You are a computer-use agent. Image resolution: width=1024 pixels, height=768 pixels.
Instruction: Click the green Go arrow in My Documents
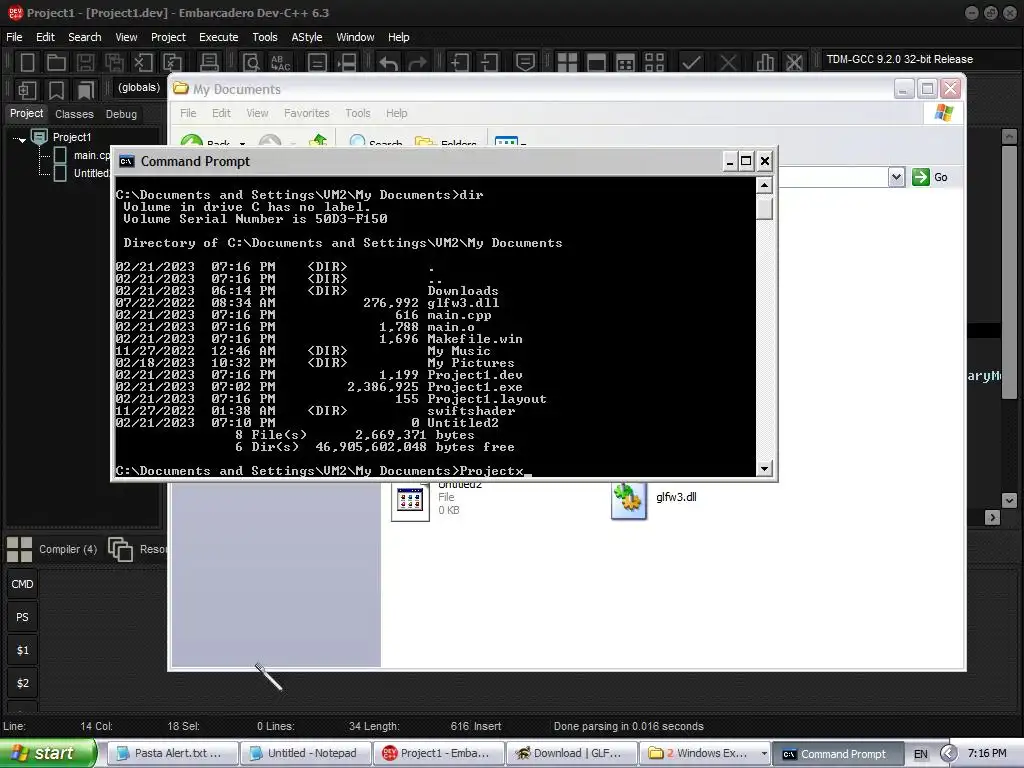point(921,177)
